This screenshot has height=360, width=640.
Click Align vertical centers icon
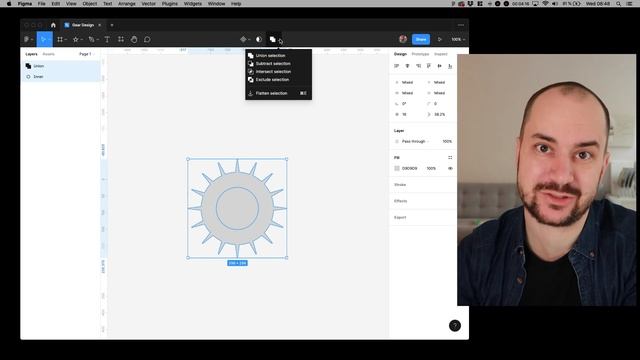click(x=440, y=66)
